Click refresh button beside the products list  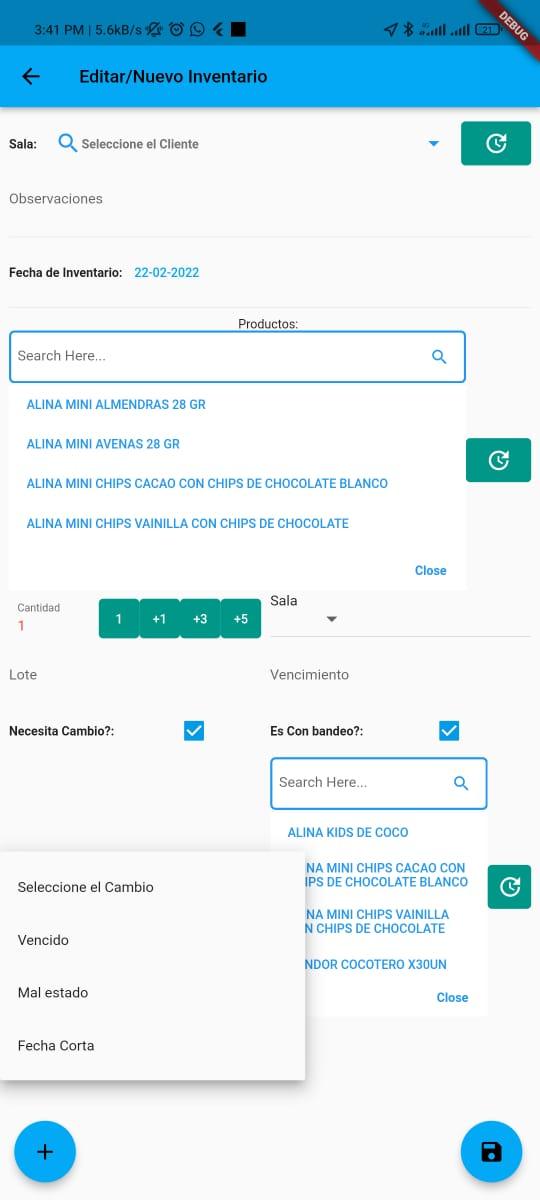pos(498,460)
